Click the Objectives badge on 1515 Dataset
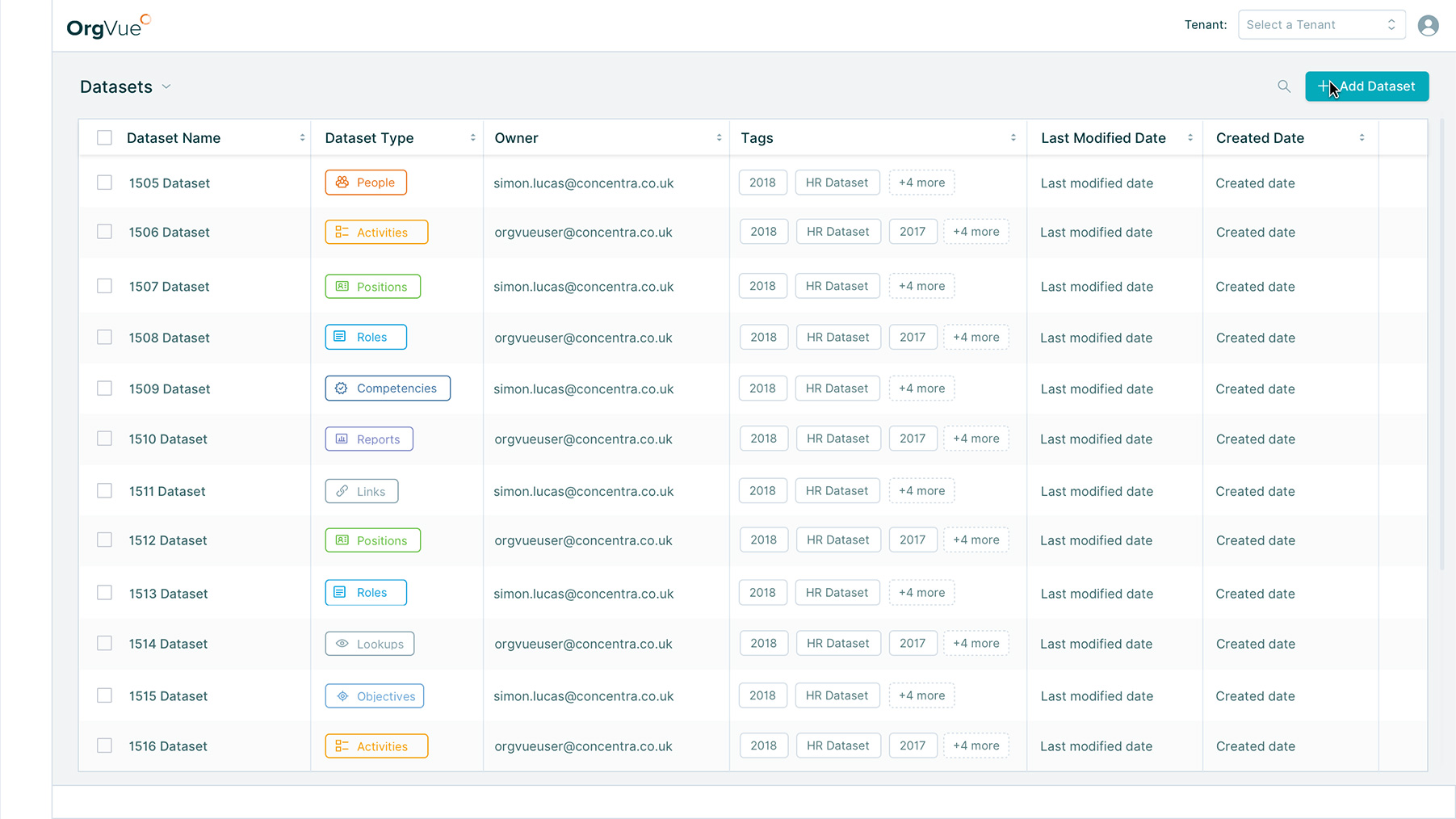Screen dimensions: 1456x819 [375, 696]
